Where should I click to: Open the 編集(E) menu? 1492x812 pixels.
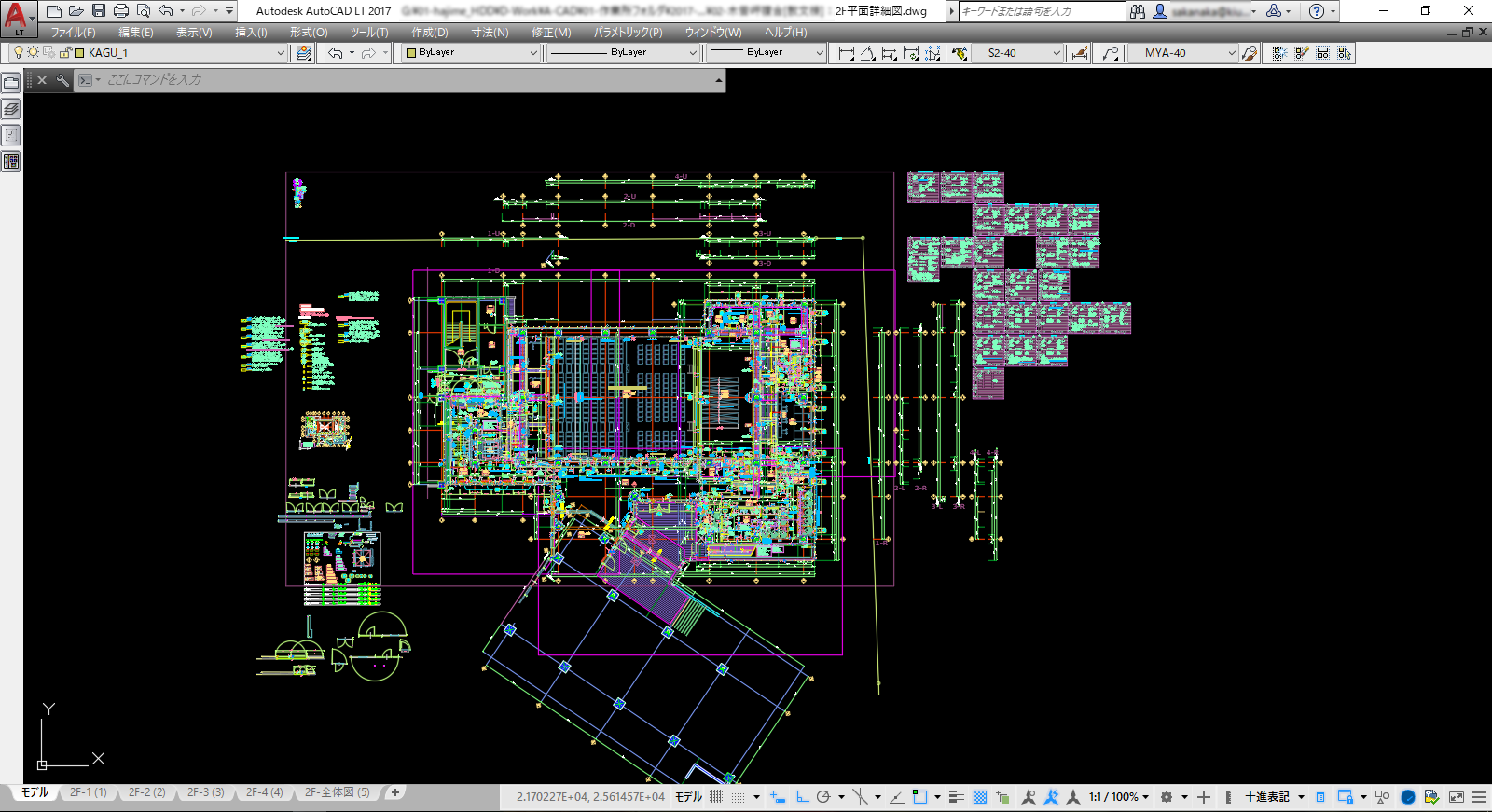136,32
